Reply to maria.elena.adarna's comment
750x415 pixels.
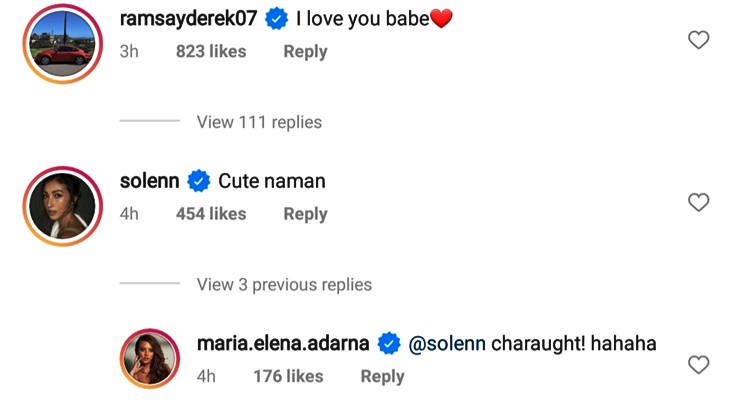point(382,376)
